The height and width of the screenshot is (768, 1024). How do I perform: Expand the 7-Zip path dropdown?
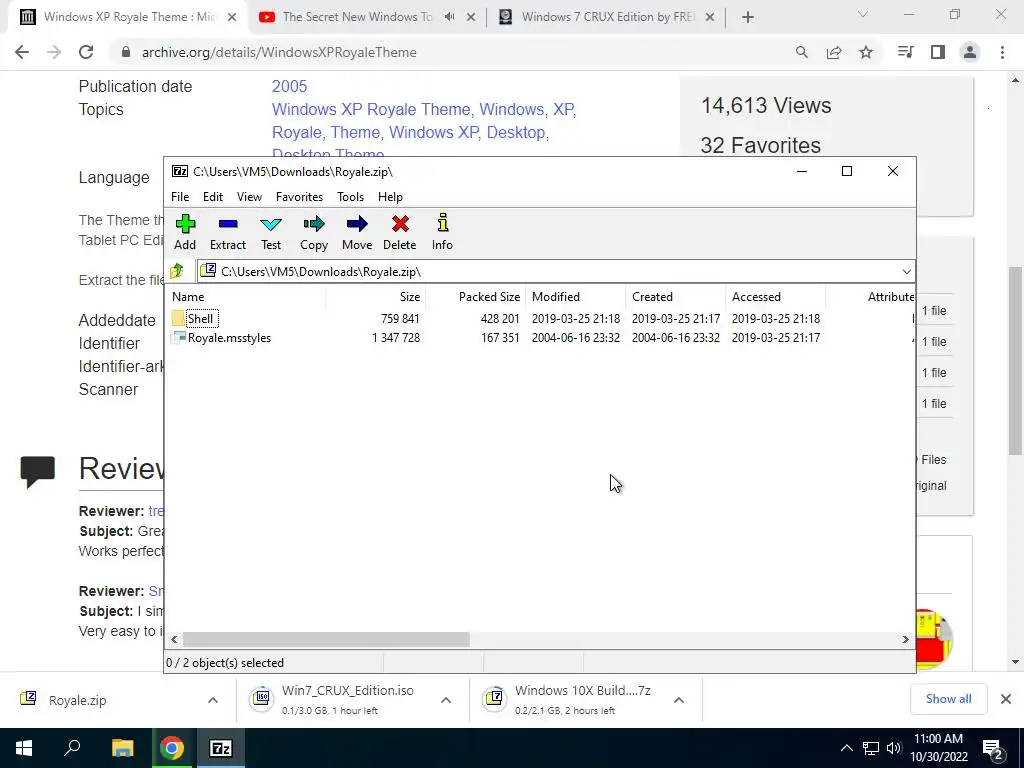[x=906, y=272]
